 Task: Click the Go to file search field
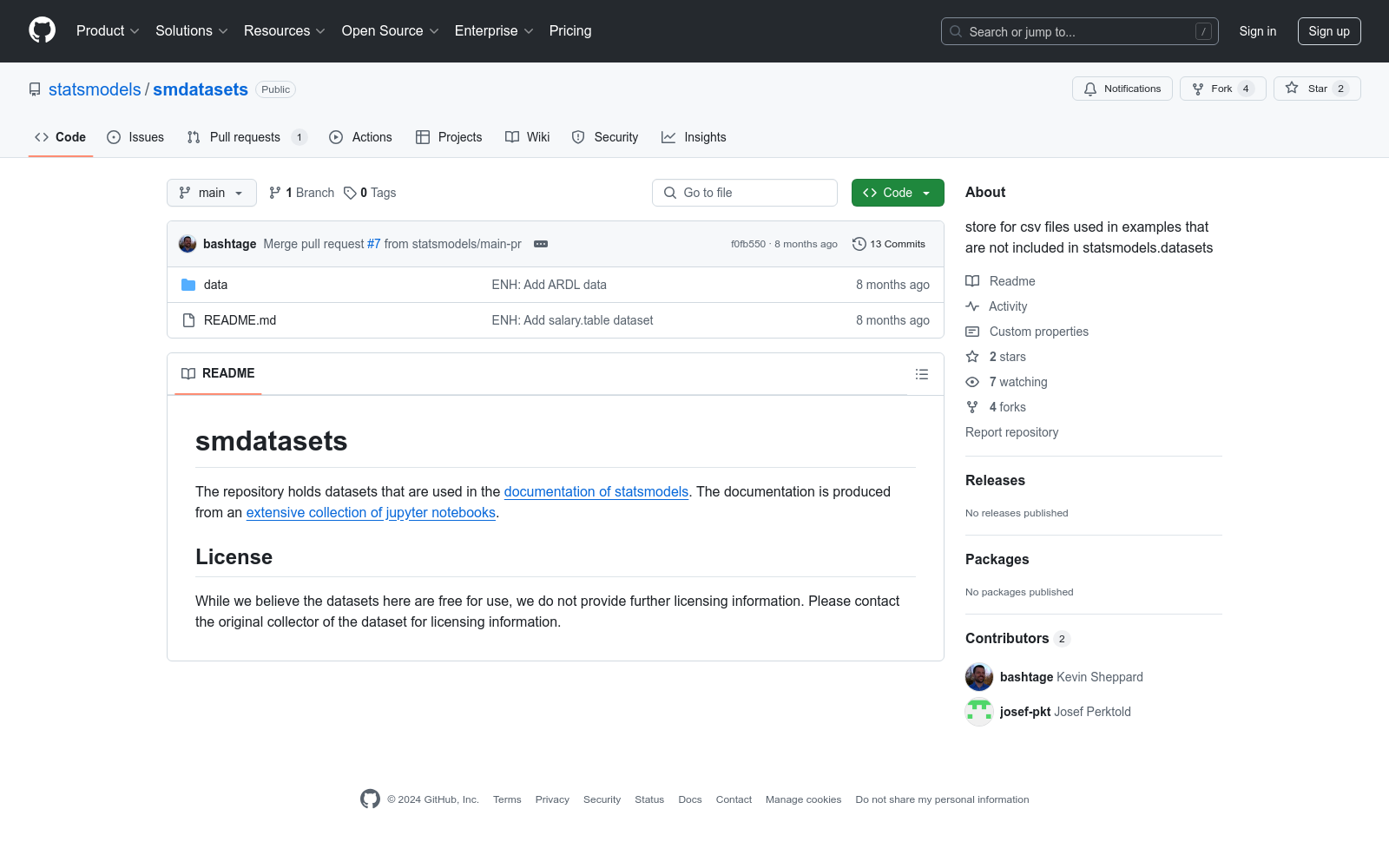tap(745, 193)
